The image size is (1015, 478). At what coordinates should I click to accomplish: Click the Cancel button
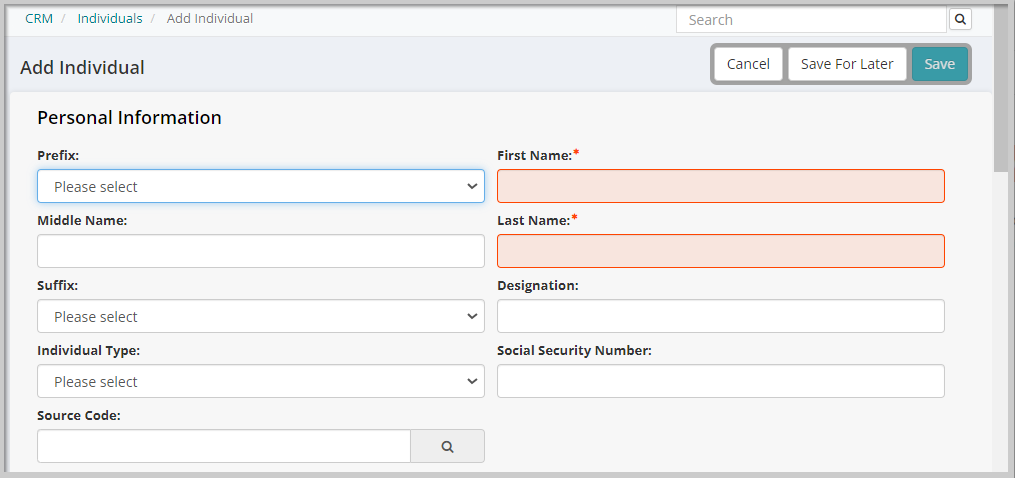pos(748,64)
